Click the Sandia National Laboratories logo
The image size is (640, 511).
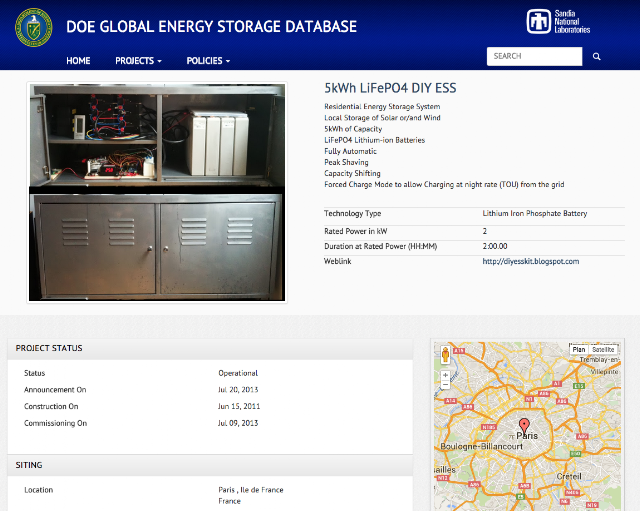558,22
